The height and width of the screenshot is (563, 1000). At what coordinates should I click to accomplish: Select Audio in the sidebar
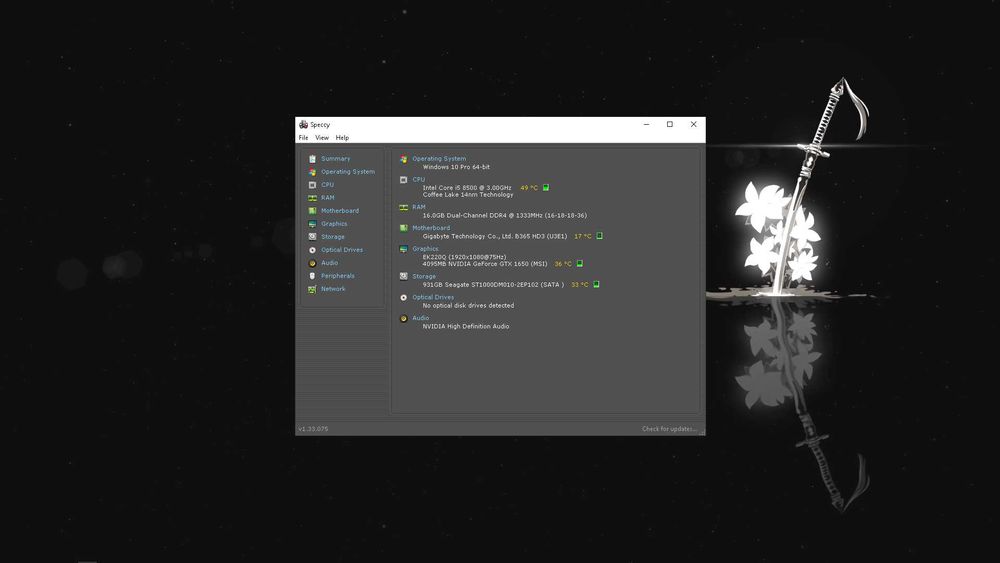[330, 263]
